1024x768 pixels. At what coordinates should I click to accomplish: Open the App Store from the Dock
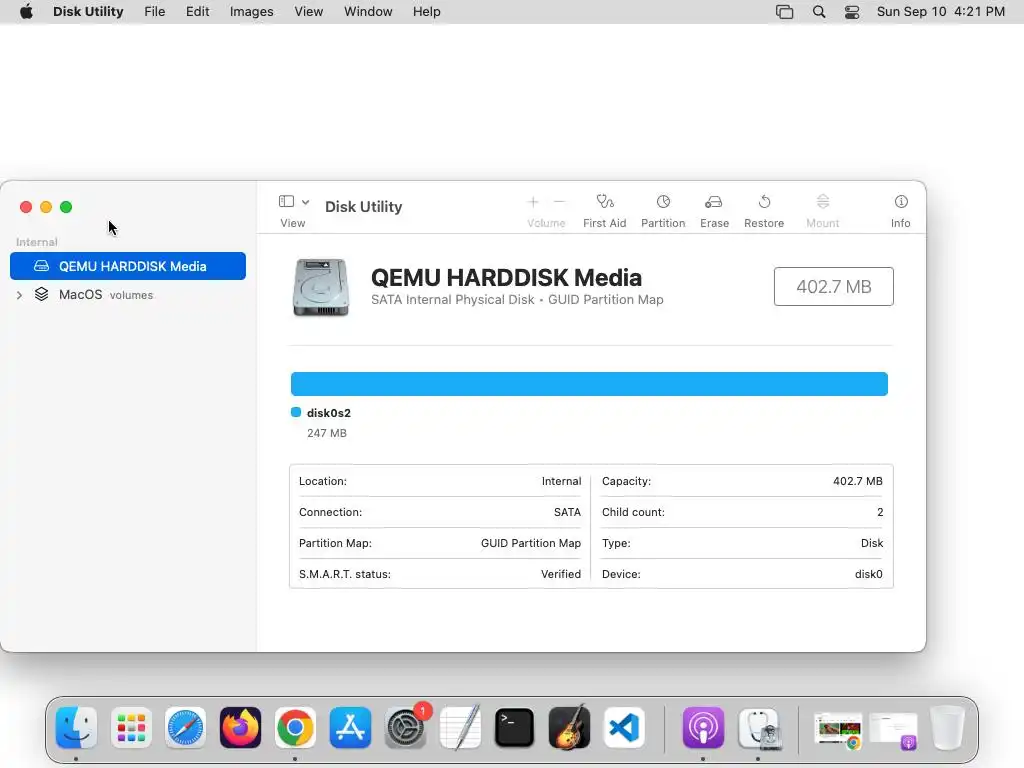click(x=350, y=728)
